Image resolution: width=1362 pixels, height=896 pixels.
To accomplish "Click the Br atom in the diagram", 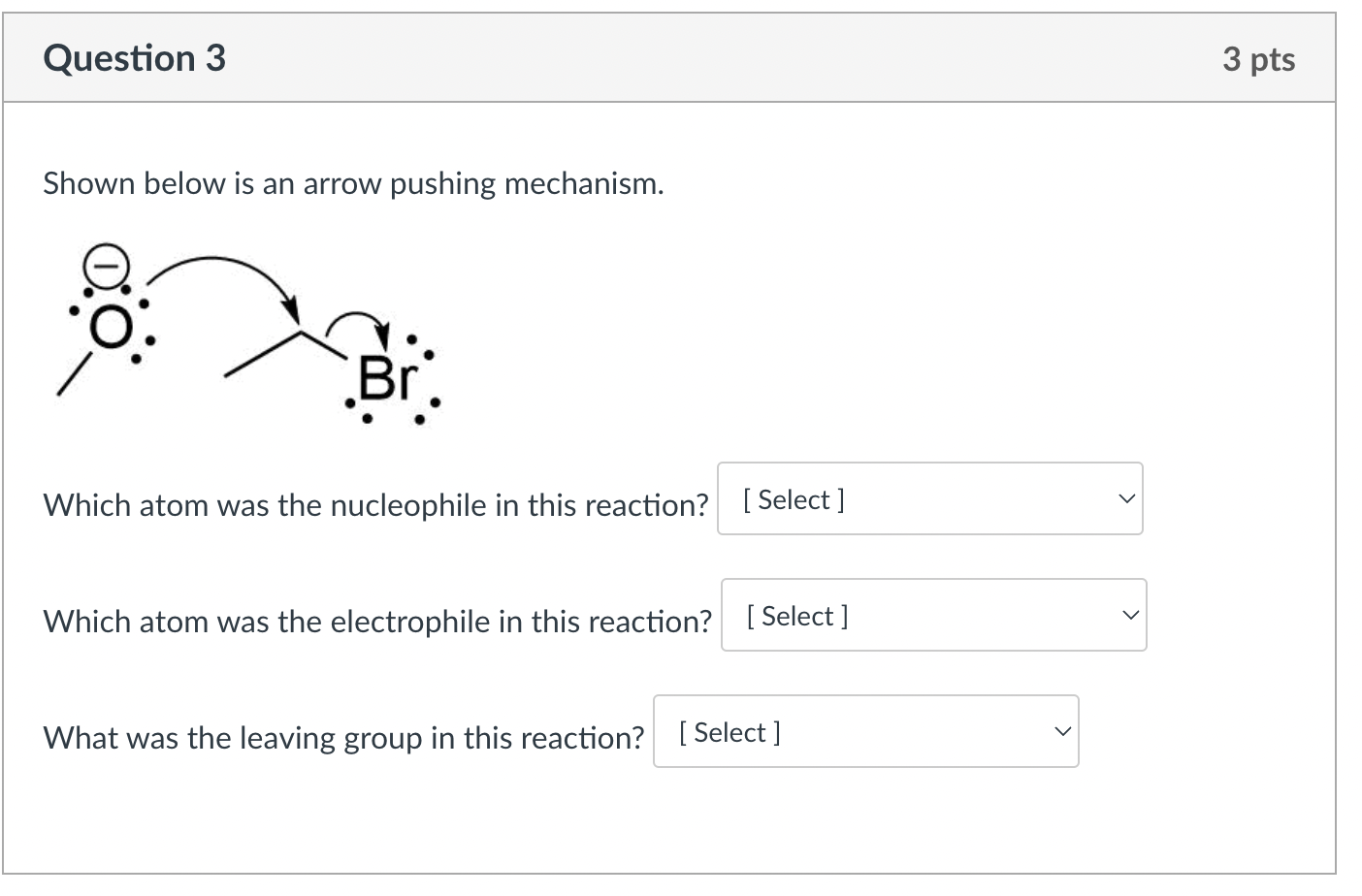I will click(386, 378).
